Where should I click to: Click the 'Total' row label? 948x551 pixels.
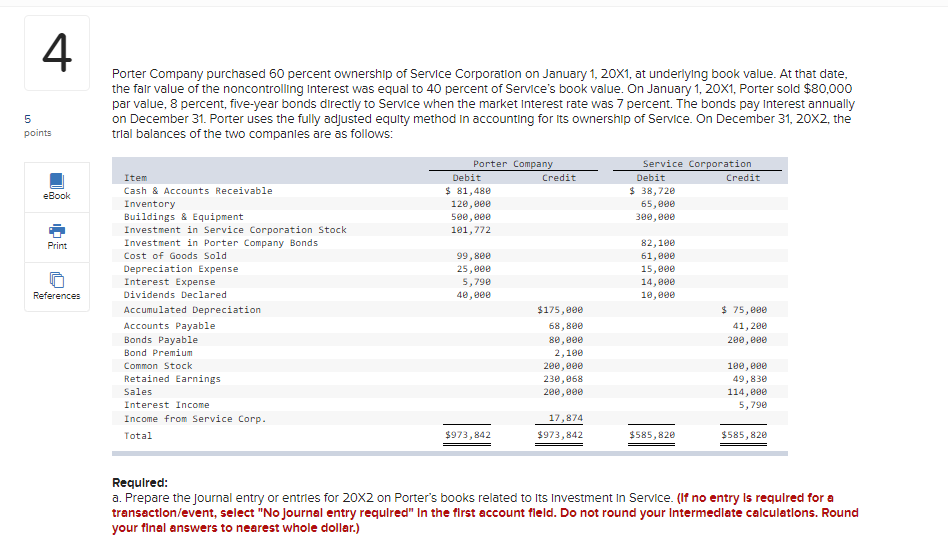point(138,435)
